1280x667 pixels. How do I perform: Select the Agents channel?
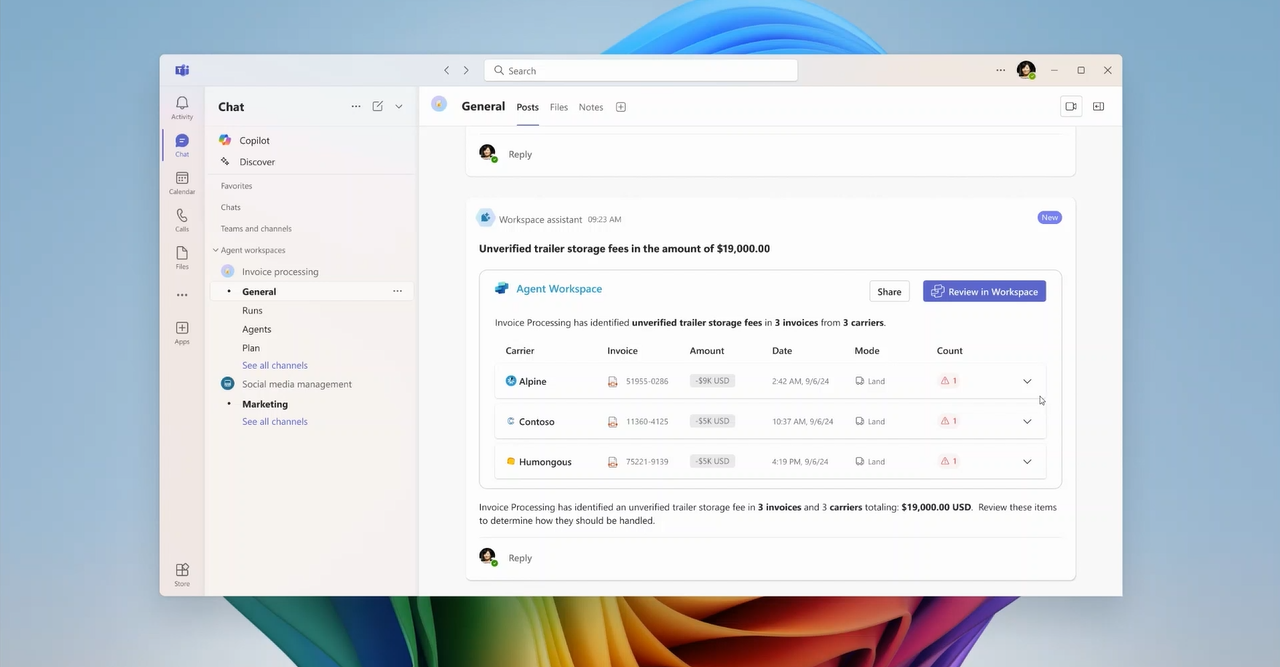256,329
